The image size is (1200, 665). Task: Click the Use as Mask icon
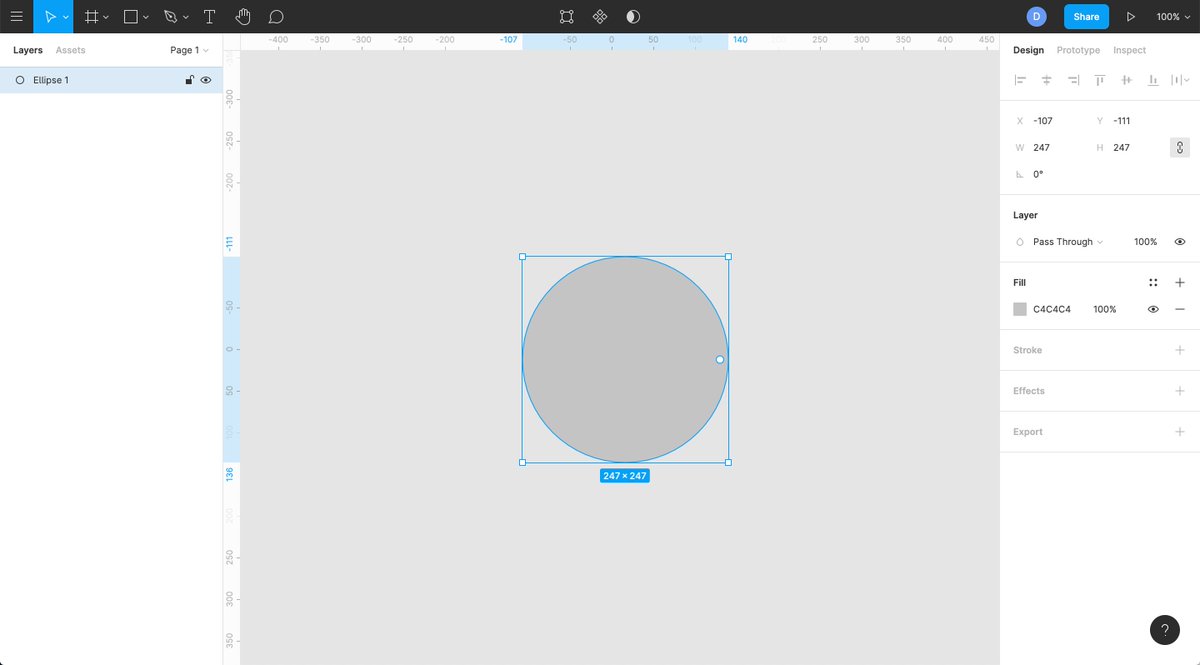[x=633, y=16]
